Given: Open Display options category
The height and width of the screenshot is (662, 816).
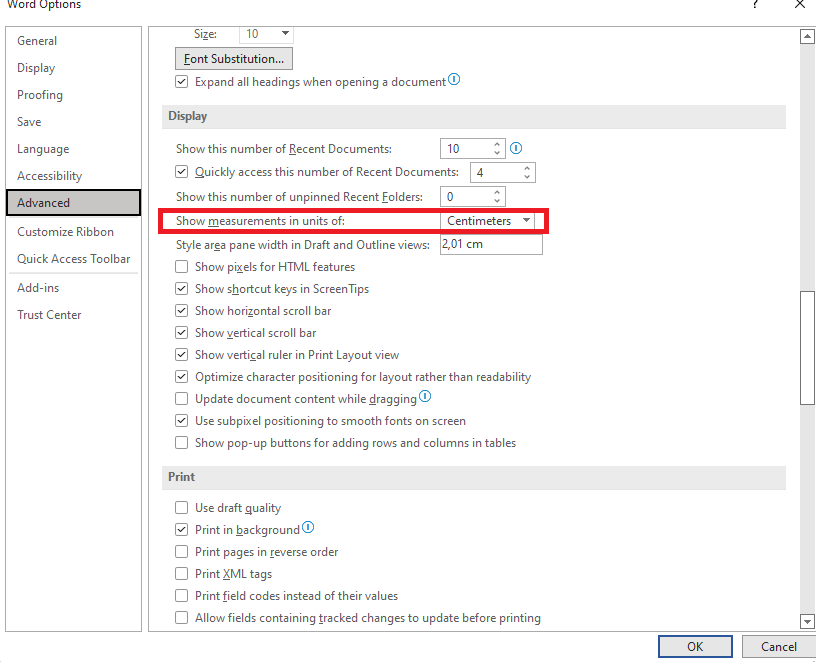Looking at the screenshot, I should [73, 68].
